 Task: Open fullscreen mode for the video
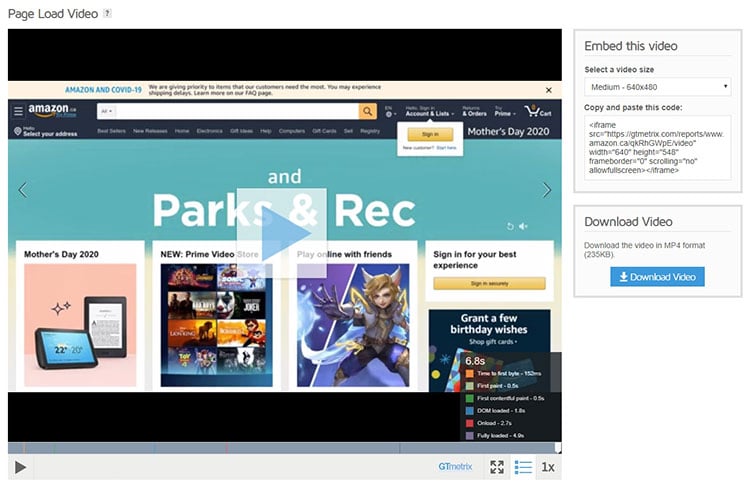pyautogui.click(x=497, y=467)
